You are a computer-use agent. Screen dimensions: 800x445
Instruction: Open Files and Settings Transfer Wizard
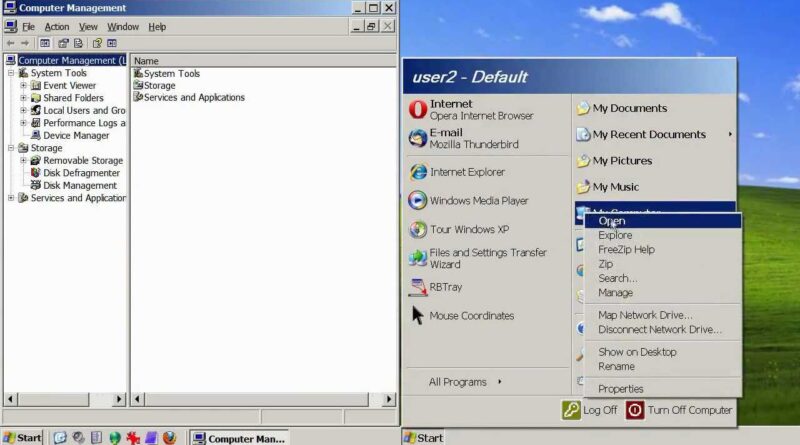[478, 258]
